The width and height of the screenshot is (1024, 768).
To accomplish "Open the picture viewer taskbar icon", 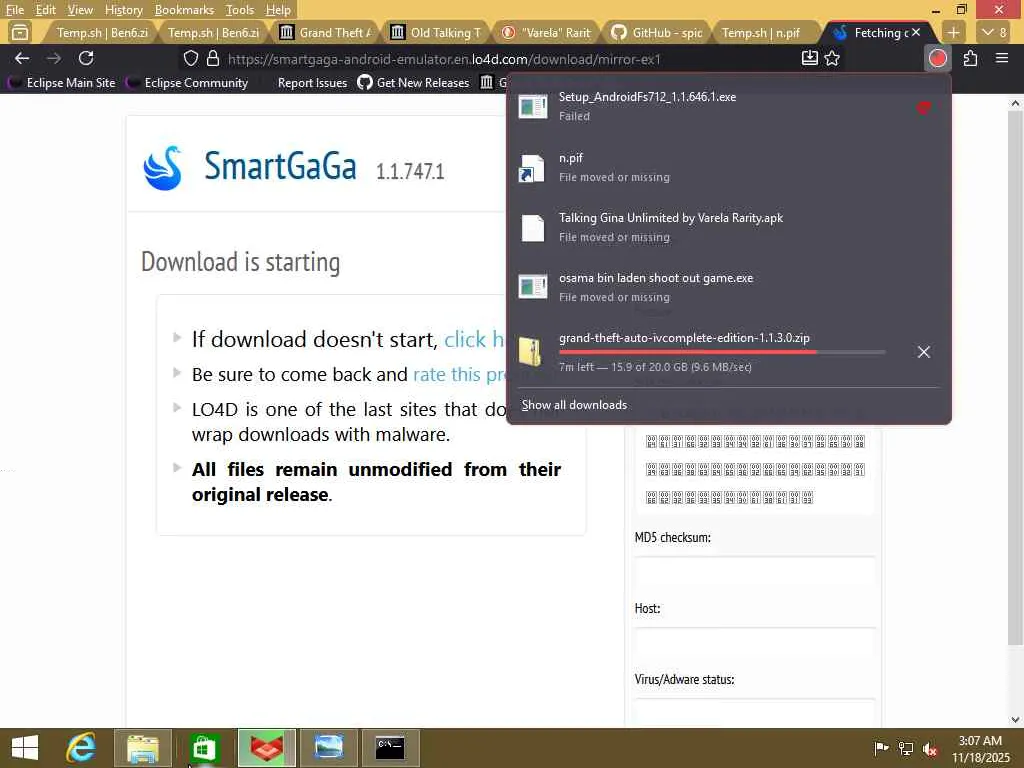I will point(328,748).
